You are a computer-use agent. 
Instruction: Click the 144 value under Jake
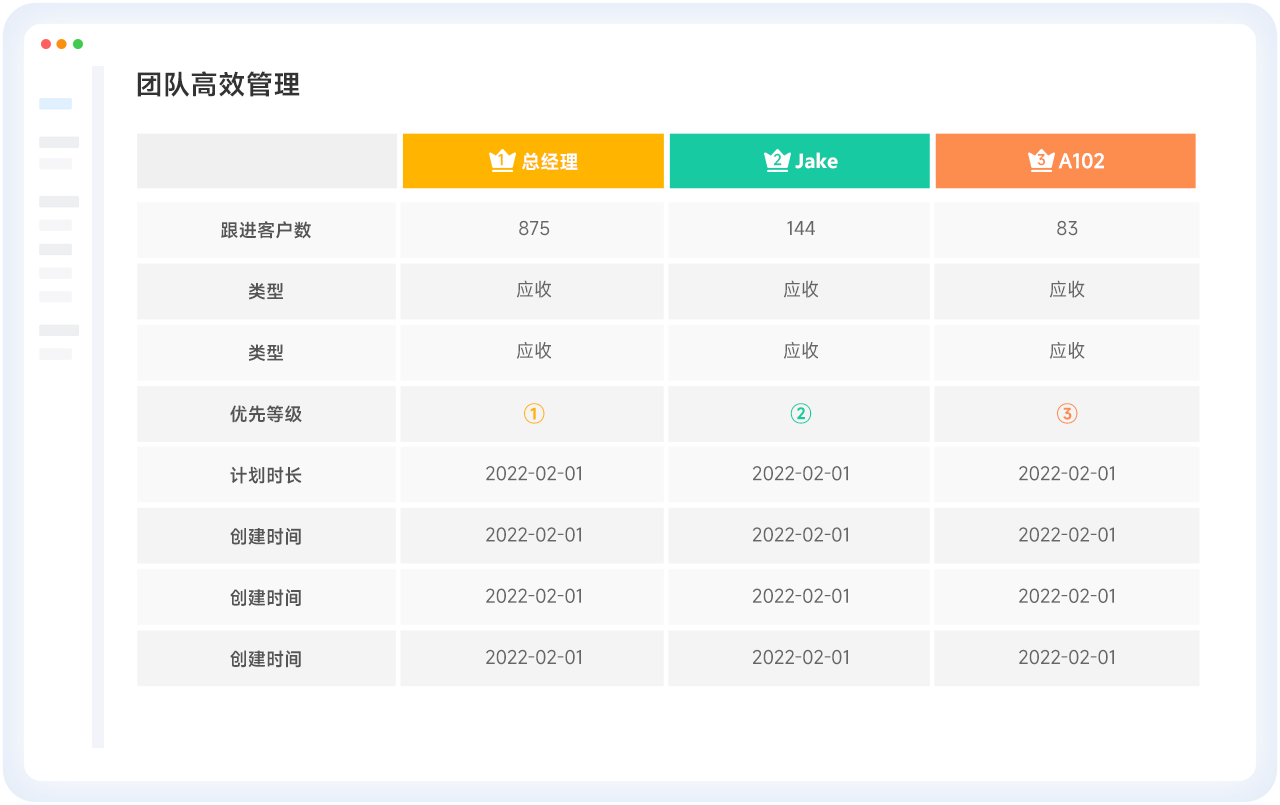(x=801, y=229)
